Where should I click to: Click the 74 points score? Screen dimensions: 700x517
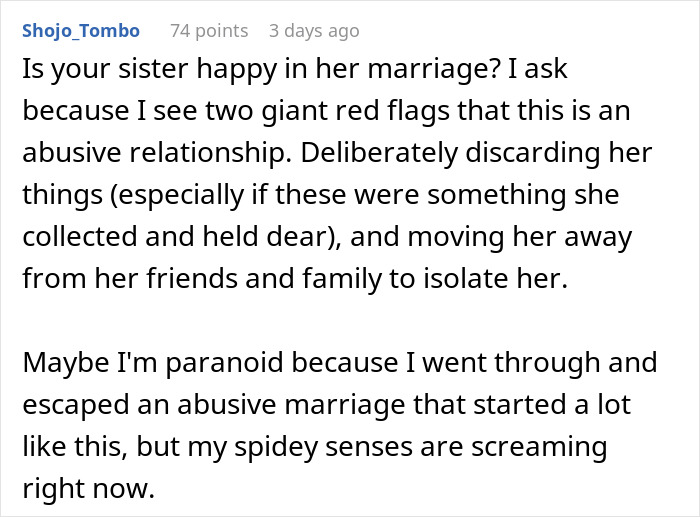[209, 31]
